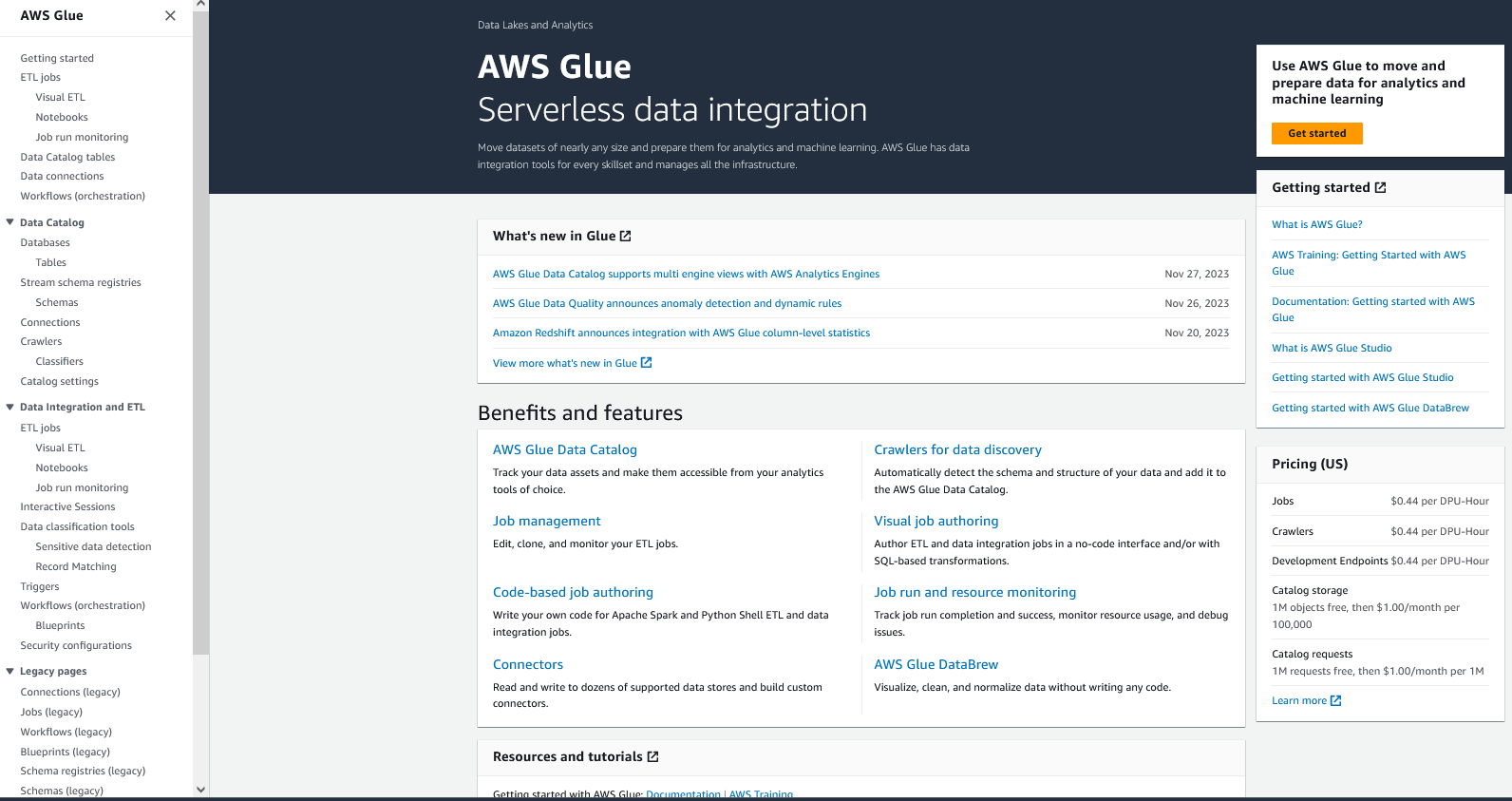1512x801 pixels.
Task: Click Connectors feature link
Action: tap(527, 664)
